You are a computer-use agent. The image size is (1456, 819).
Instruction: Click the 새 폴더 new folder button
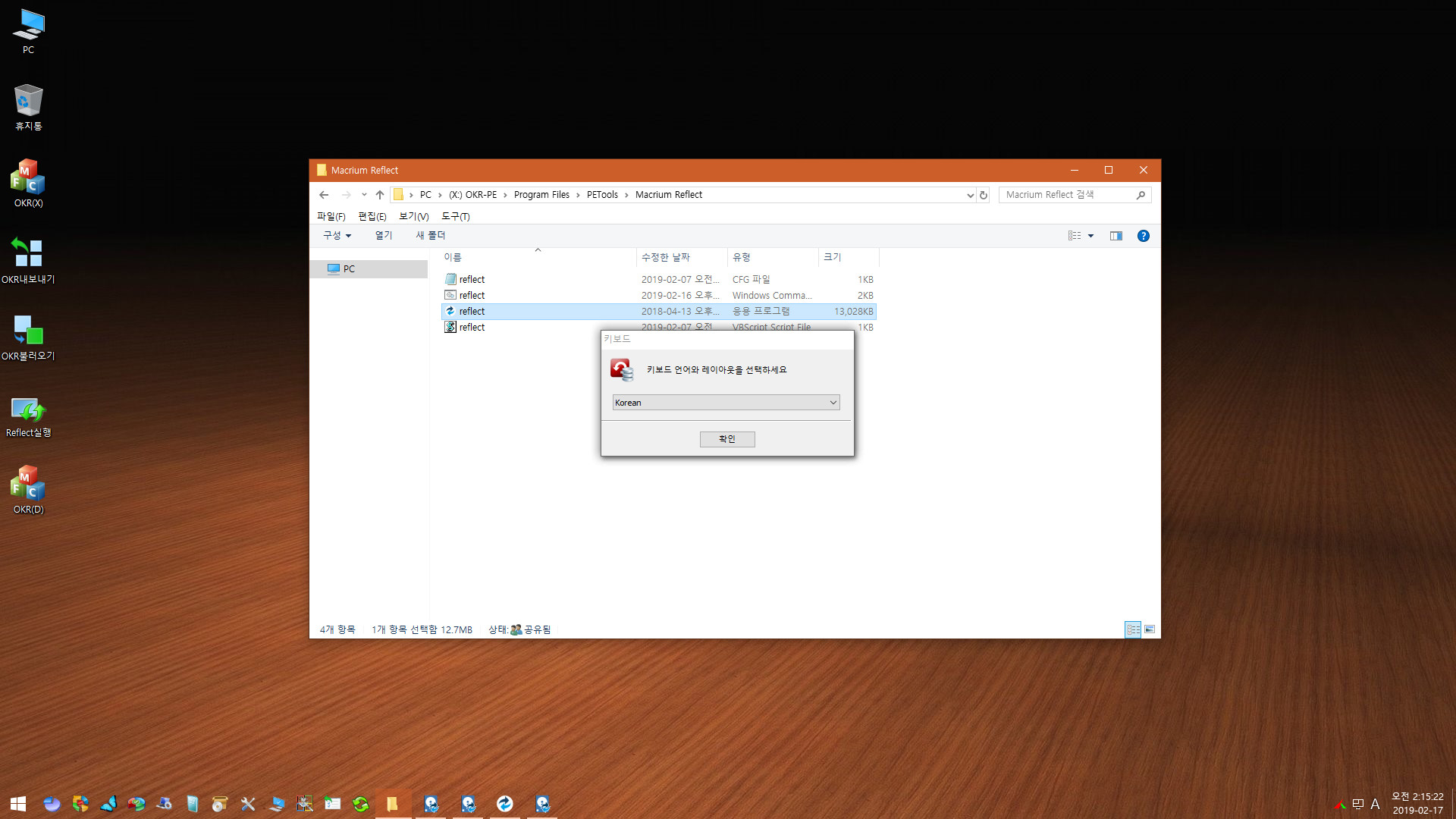point(430,236)
